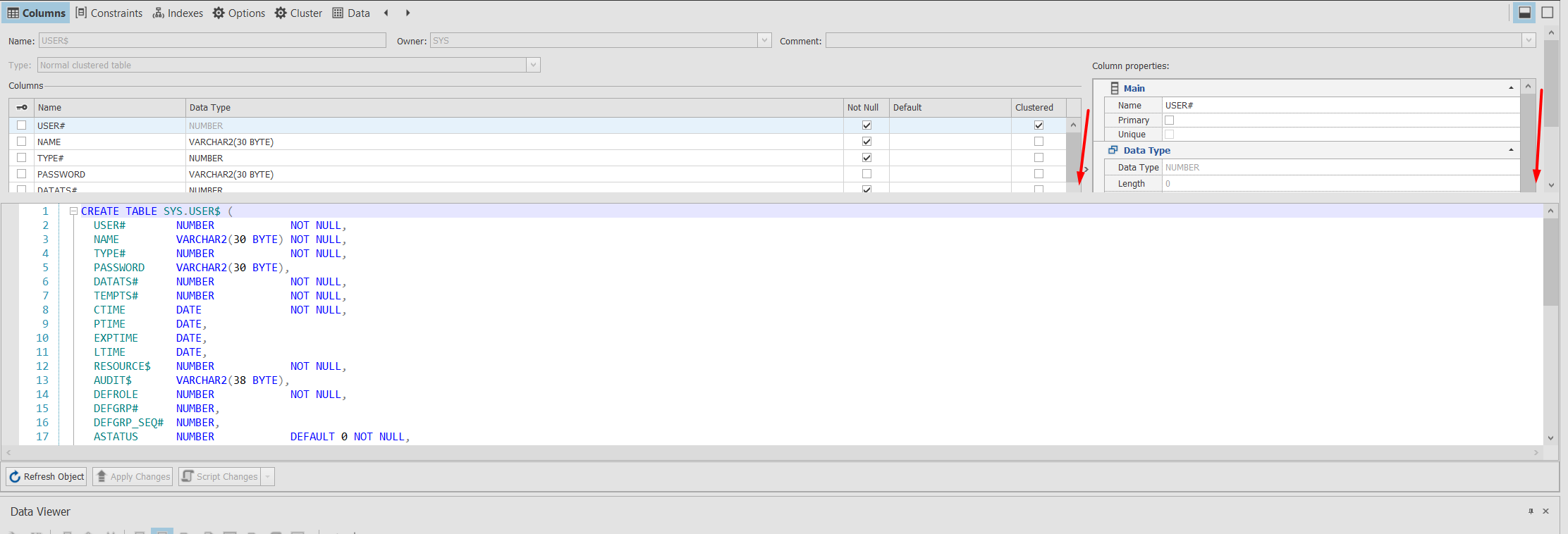
Task: Click the Default column header
Action: [950, 108]
